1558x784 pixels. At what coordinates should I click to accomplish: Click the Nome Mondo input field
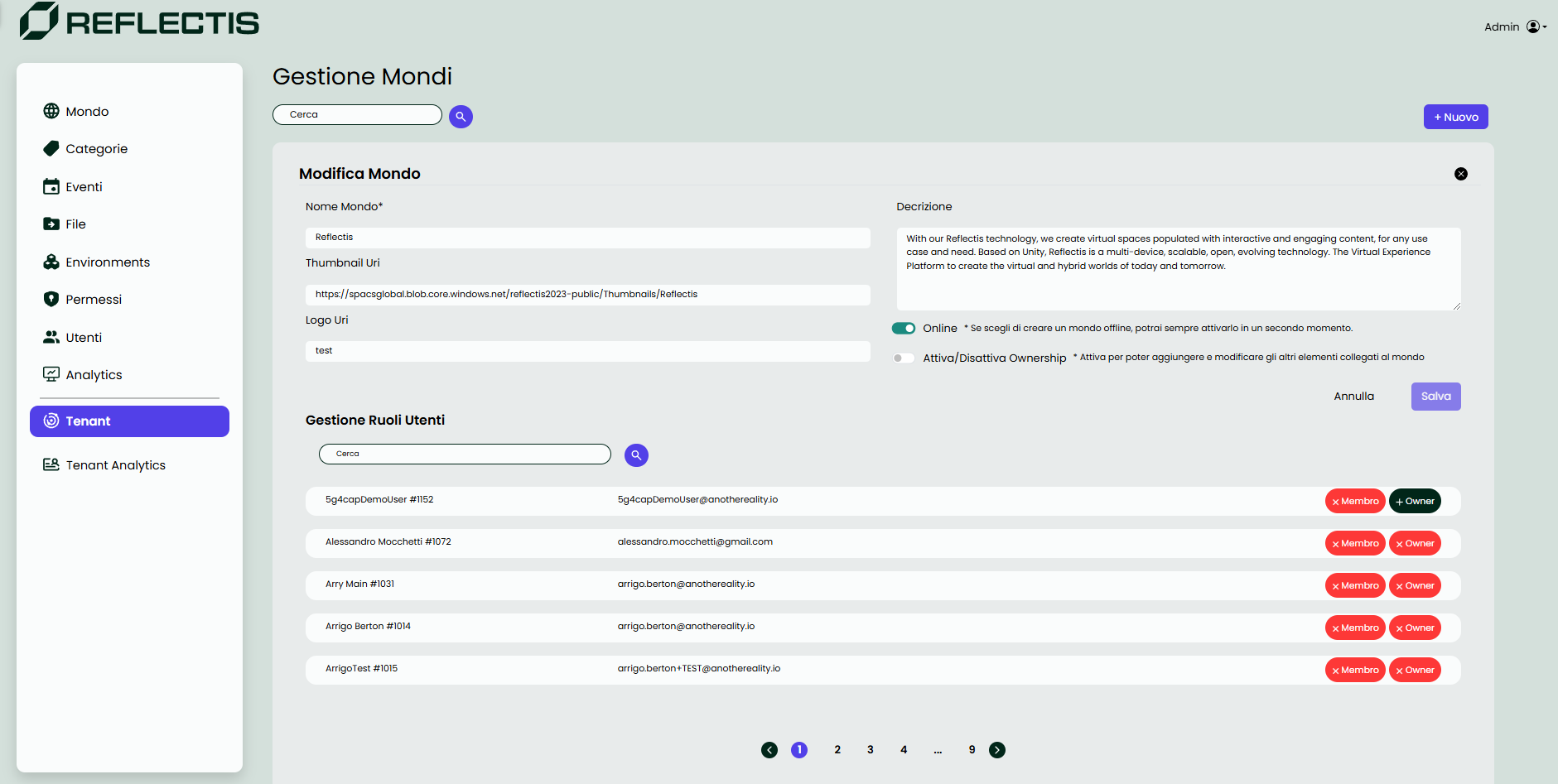[587, 238]
